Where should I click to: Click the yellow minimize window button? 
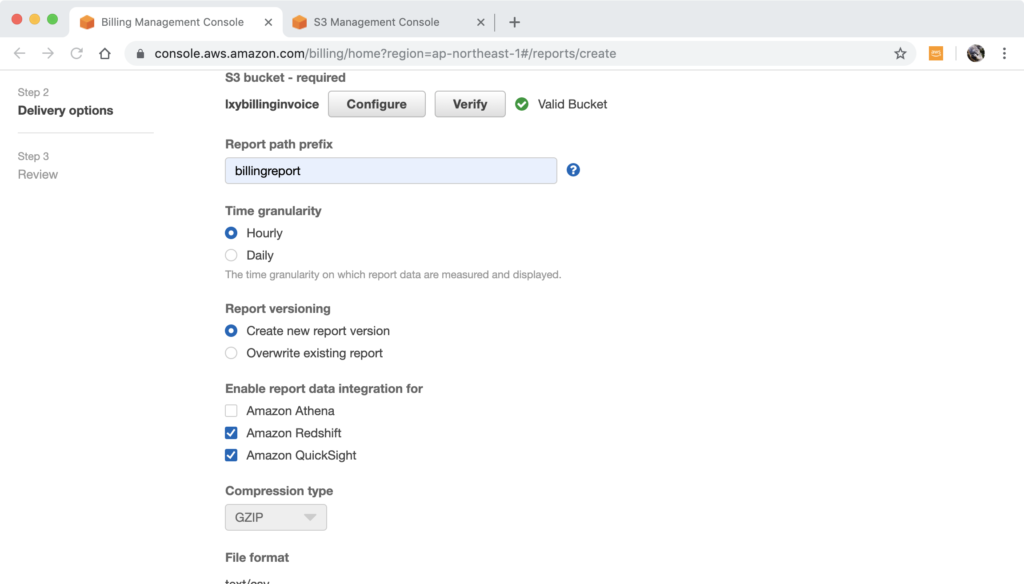click(x=35, y=20)
